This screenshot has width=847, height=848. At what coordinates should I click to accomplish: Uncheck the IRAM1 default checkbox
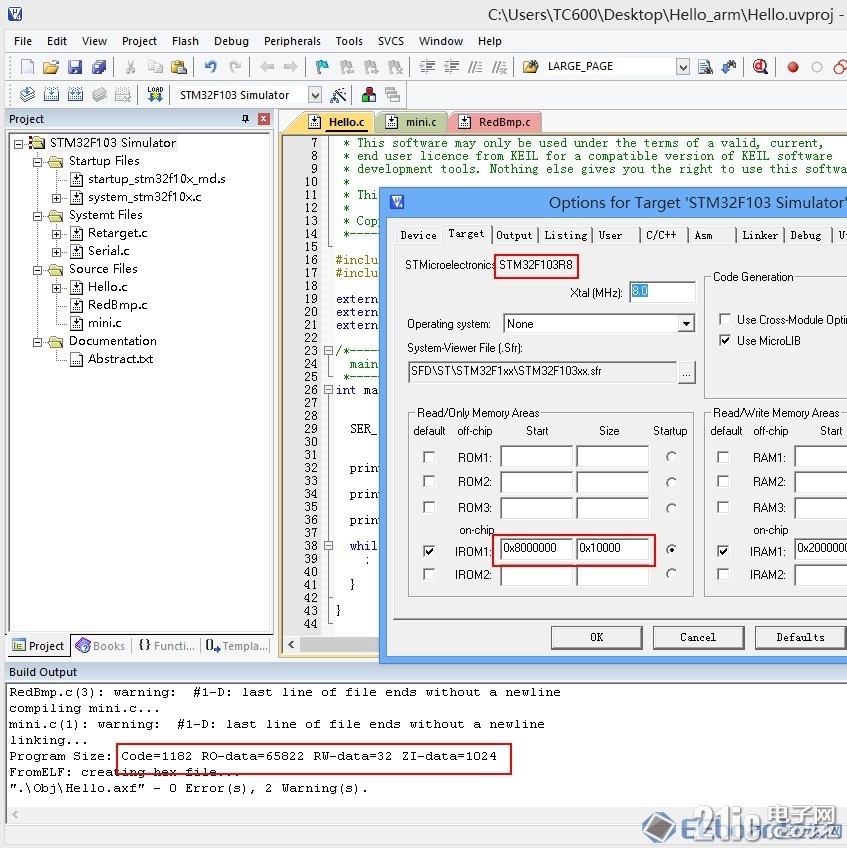(x=723, y=551)
